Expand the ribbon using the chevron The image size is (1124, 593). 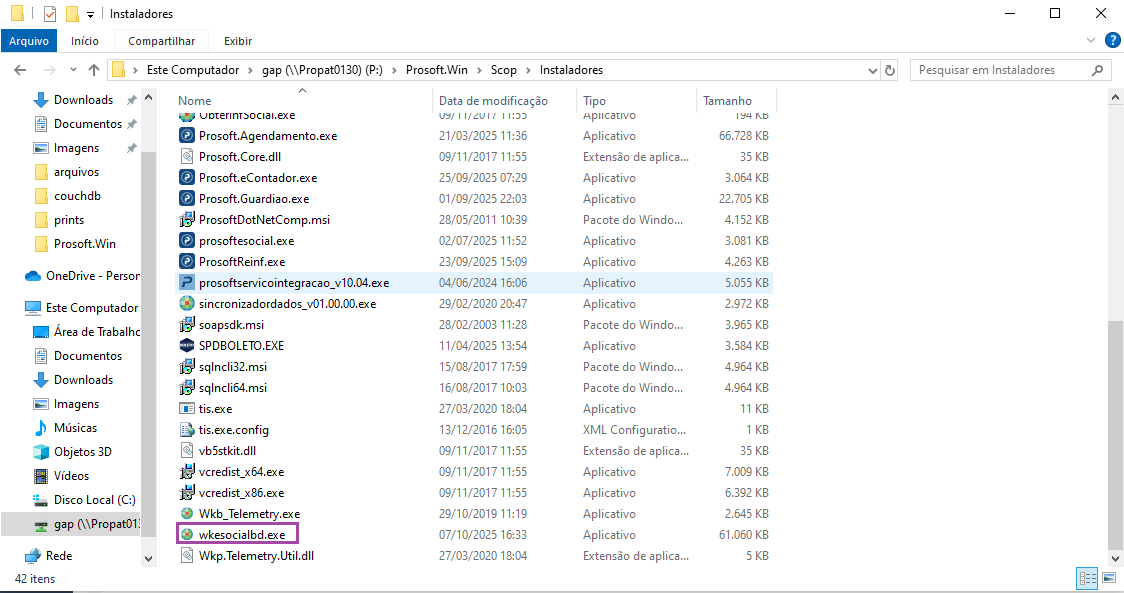click(1091, 41)
